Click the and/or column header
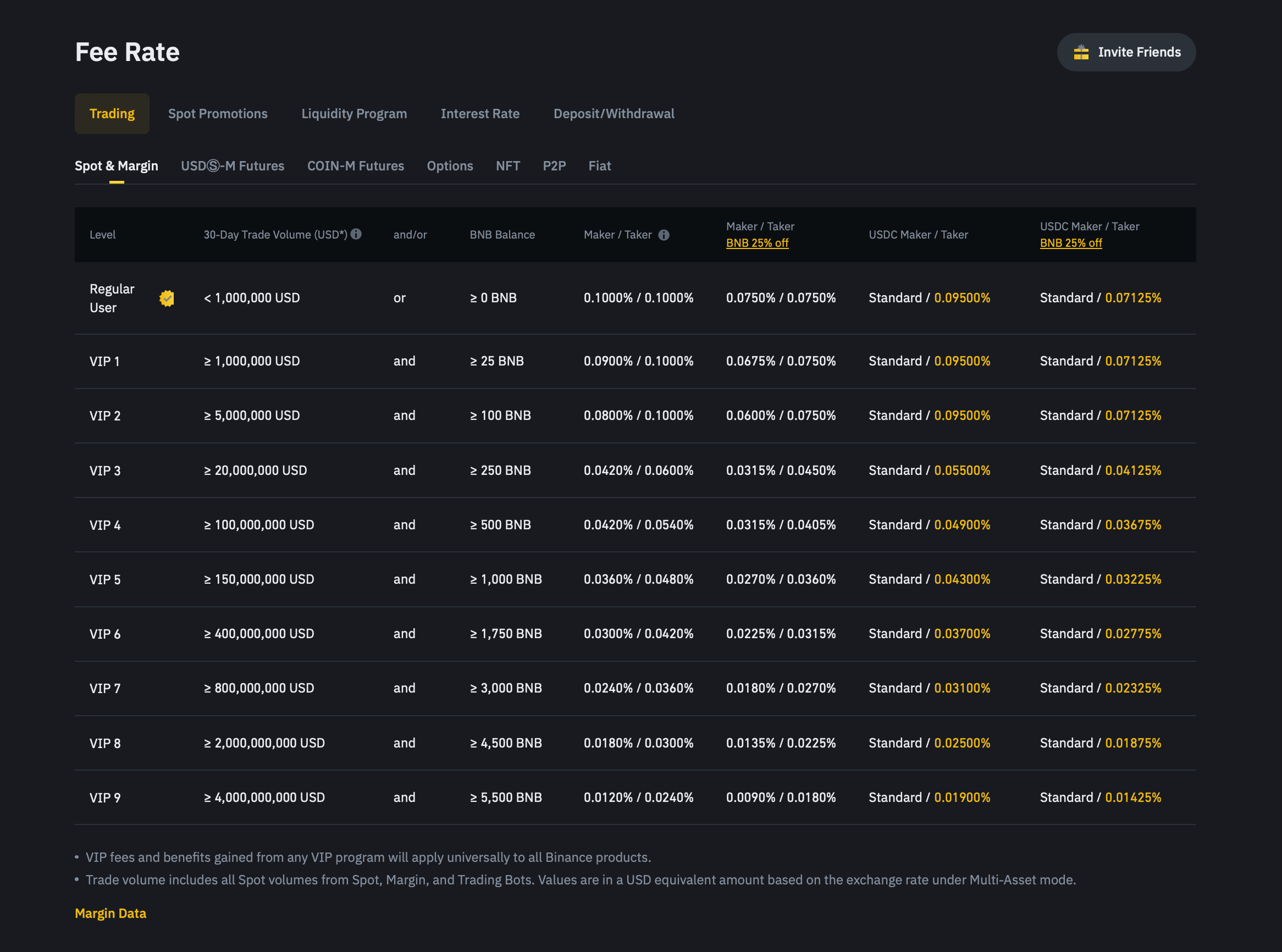The width and height of the screenshot is (1282, 952). (x=410, y=235)
